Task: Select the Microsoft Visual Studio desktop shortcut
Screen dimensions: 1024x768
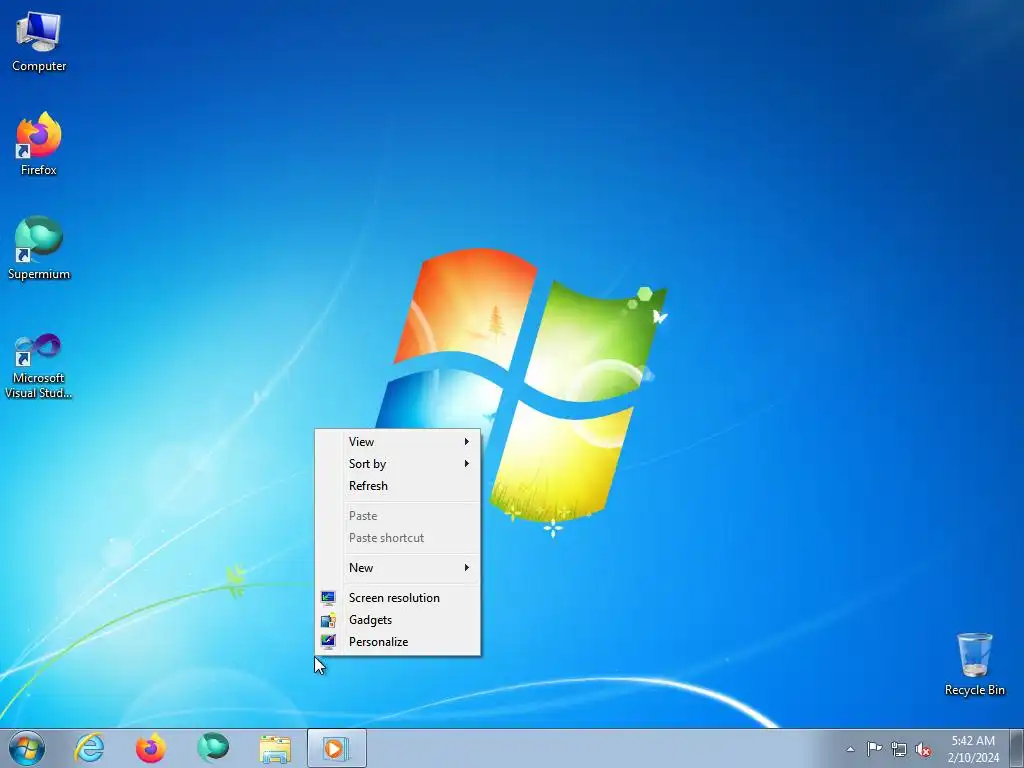Action: [x=39, y=366]
